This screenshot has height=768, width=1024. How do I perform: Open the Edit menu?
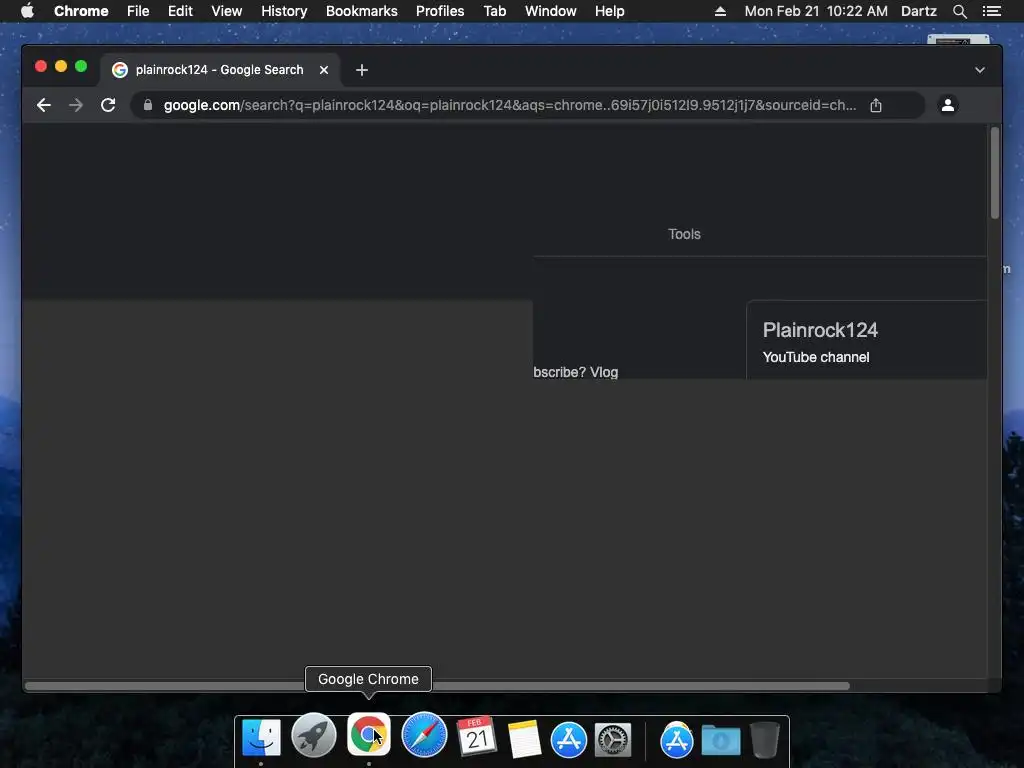[x=180, y=11]
